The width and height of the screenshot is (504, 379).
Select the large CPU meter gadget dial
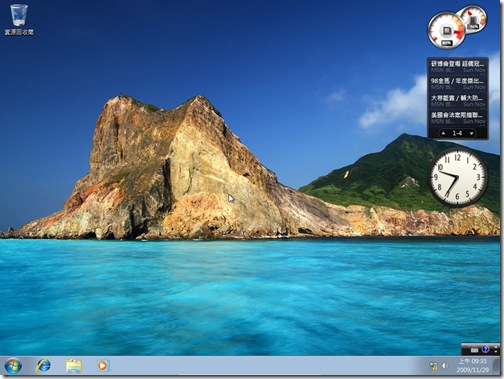point(446,31)
